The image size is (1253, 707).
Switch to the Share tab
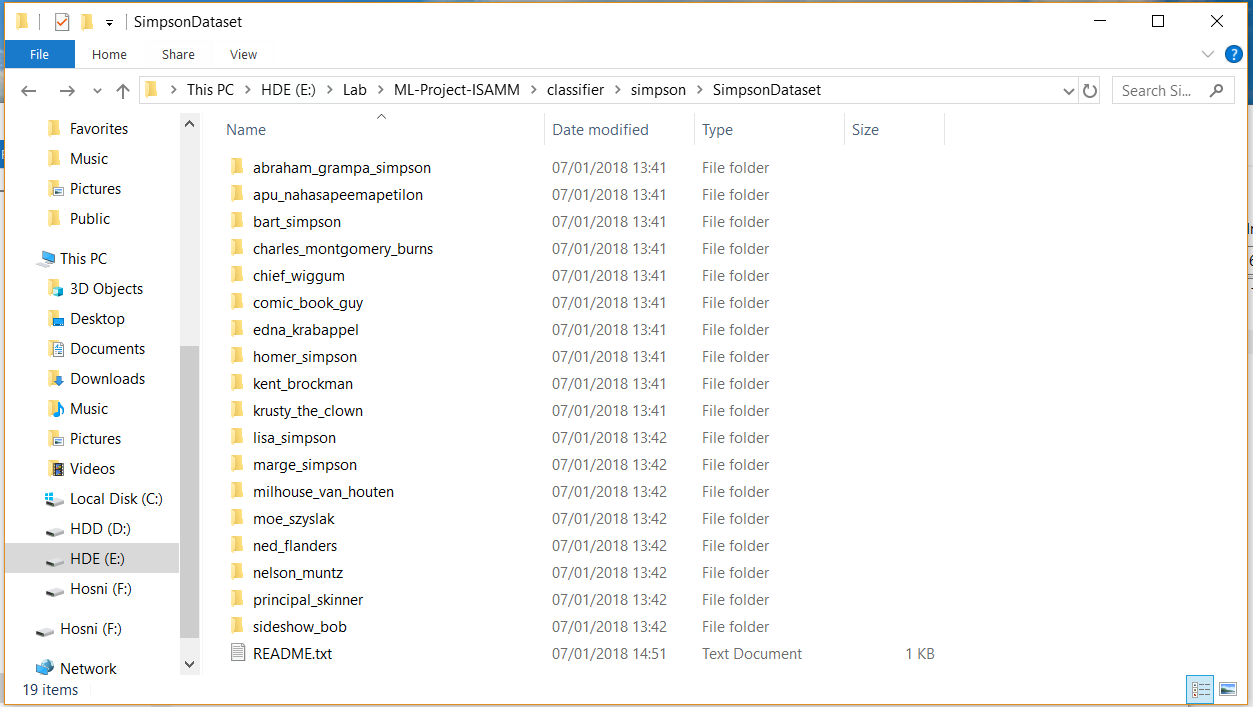coord(177,54)
